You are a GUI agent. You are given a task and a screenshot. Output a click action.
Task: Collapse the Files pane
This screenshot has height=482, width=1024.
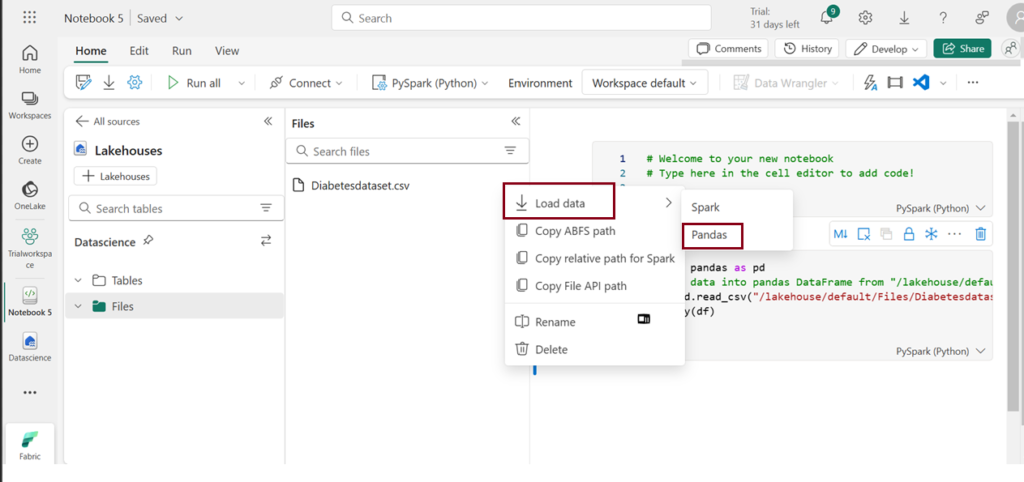[x=516, y=122]
